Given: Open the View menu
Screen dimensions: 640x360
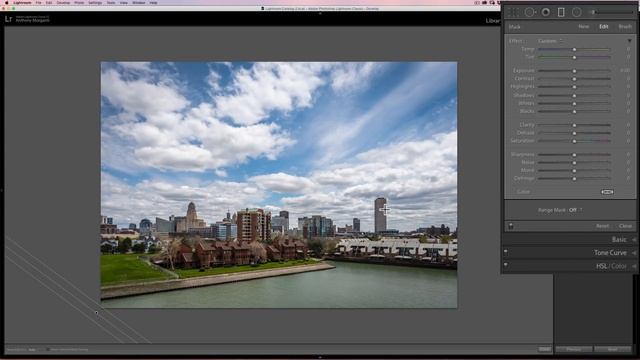Looking at the screenshot, I should pos(124,2).
